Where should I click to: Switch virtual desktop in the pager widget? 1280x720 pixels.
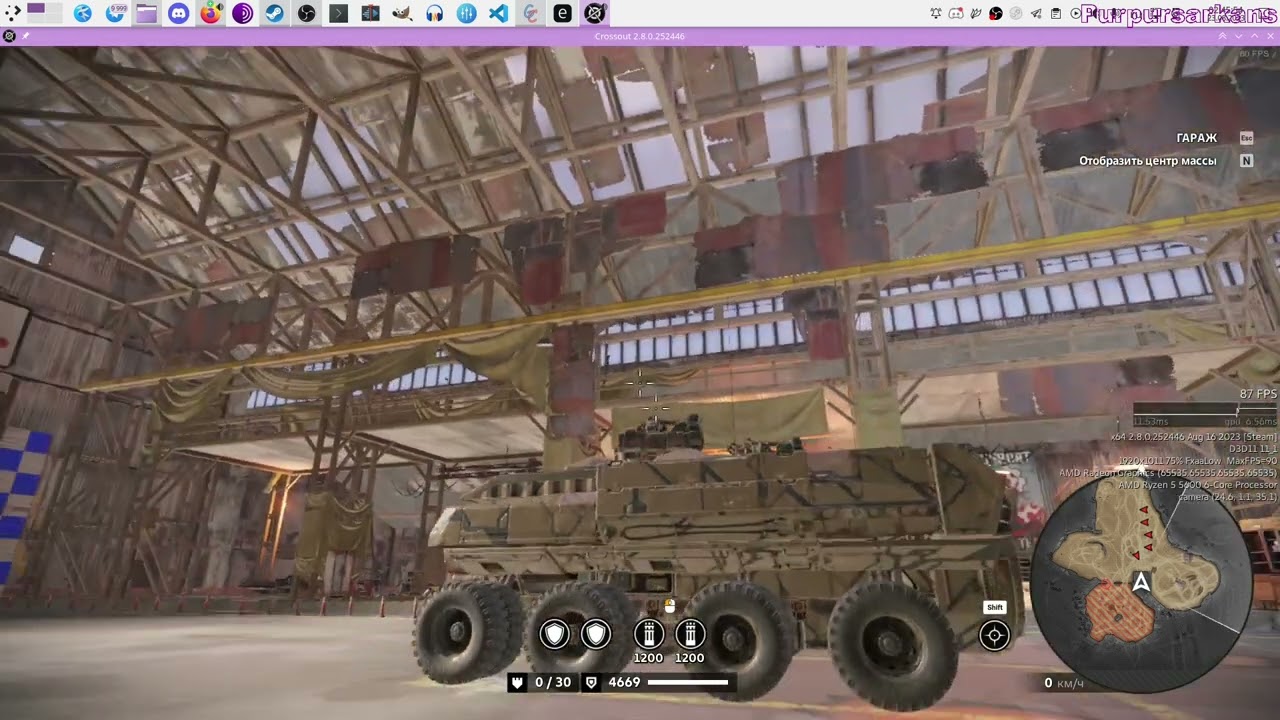(44, 14)
